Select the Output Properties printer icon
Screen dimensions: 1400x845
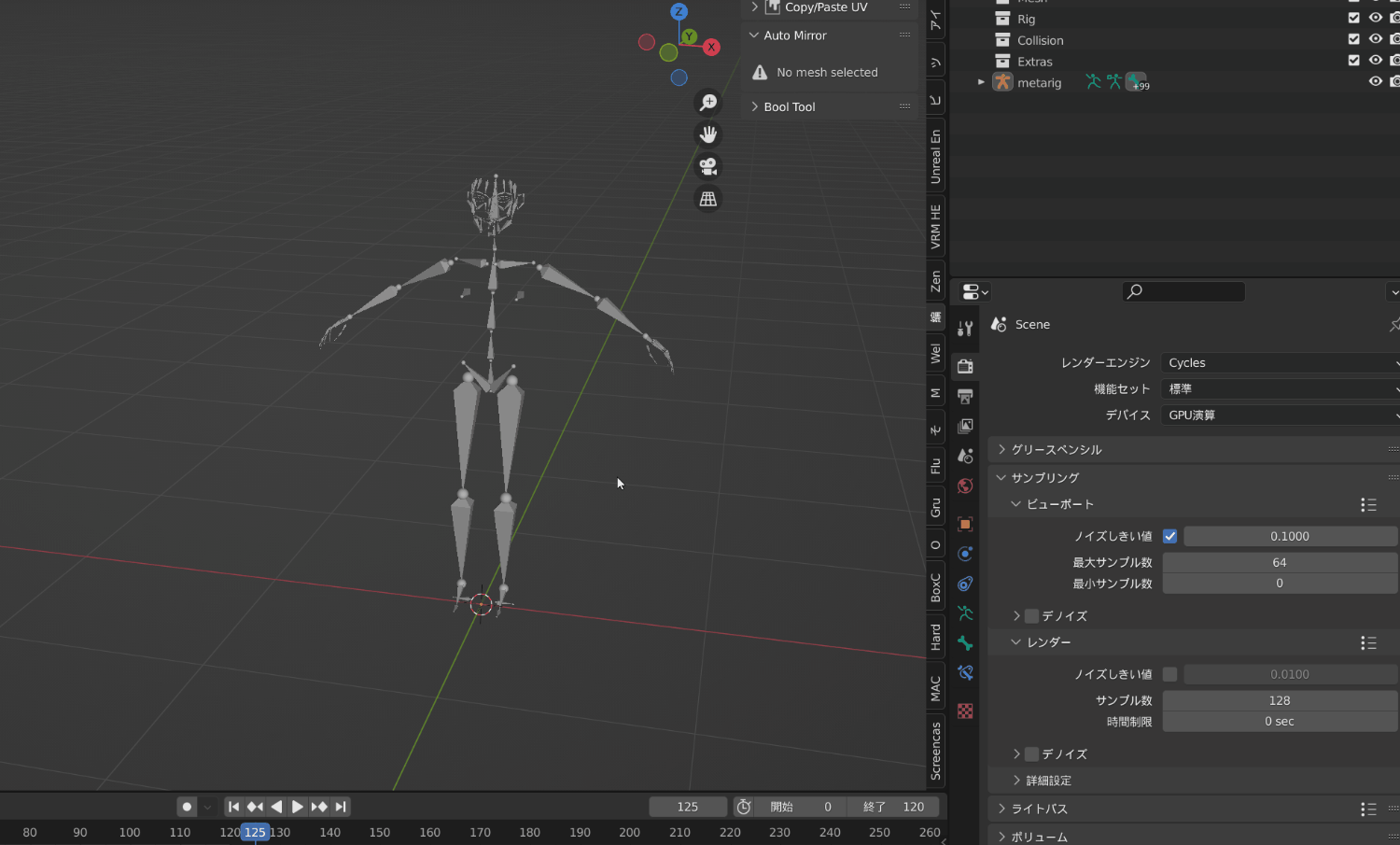pos(965,395)
